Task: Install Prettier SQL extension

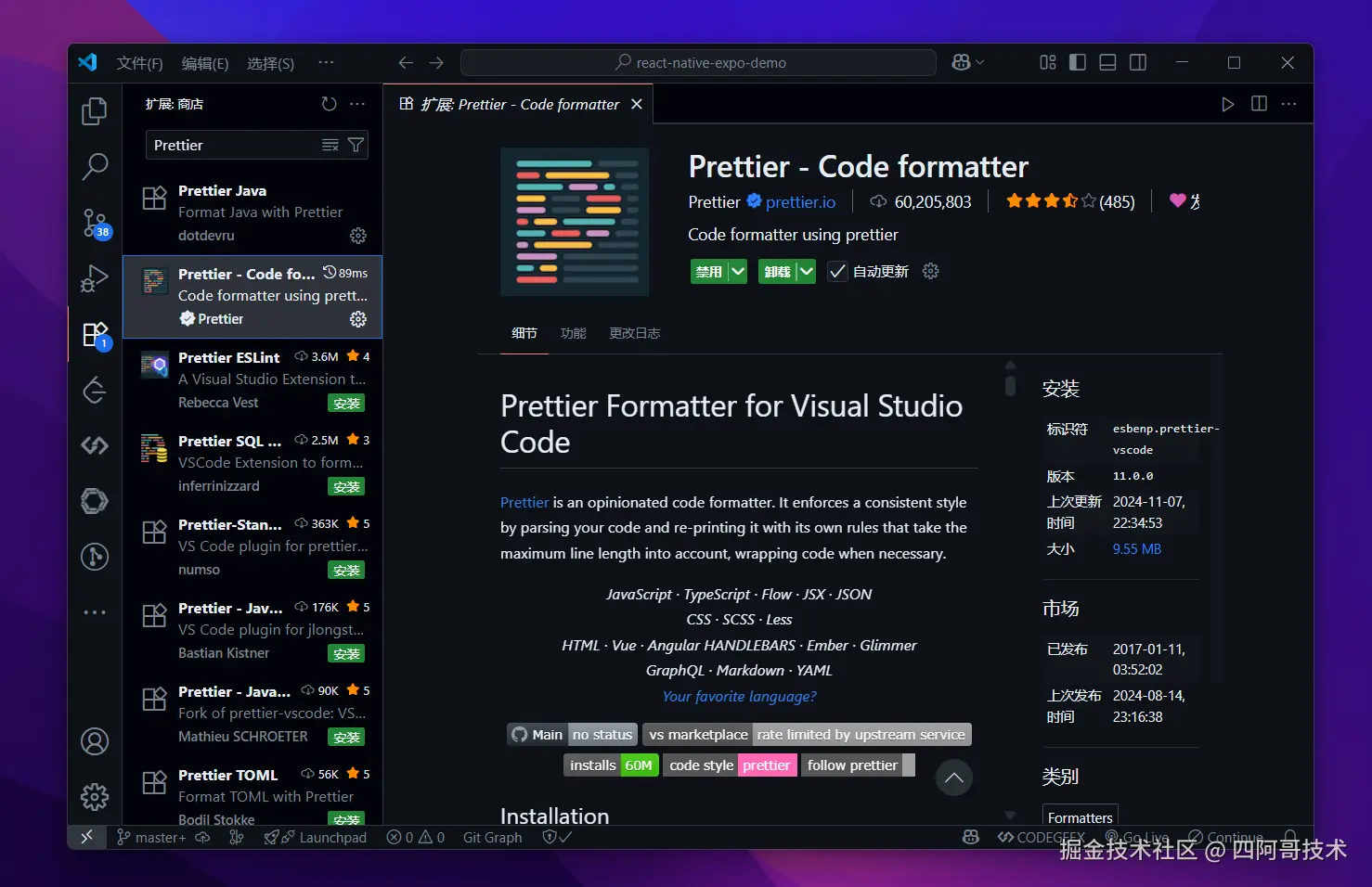Action: (x=346, y=487)
